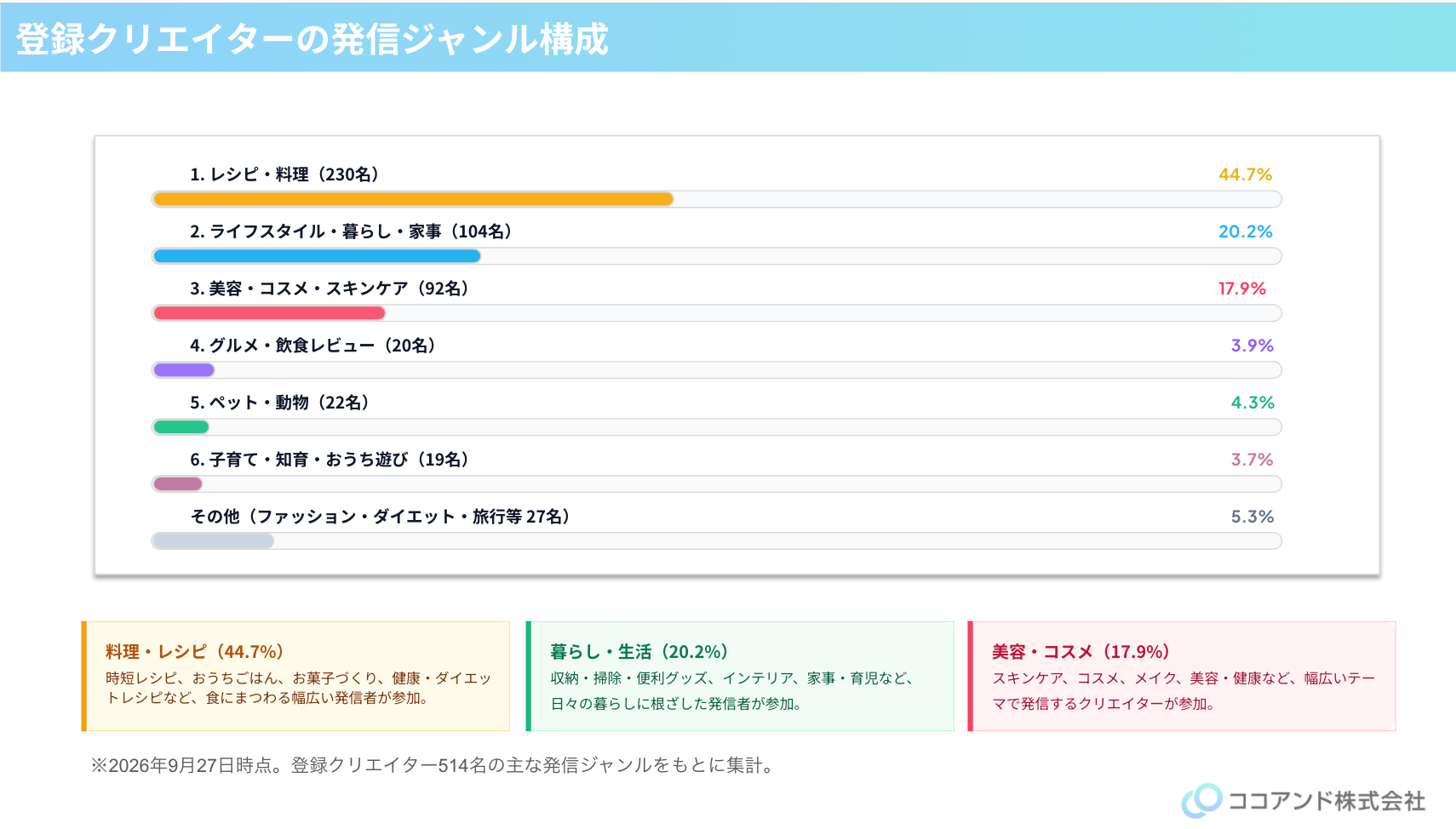Screen dimensions: 1456x829
Task: Click the orange レシピ・料理 progress bar
Action: 413,199
